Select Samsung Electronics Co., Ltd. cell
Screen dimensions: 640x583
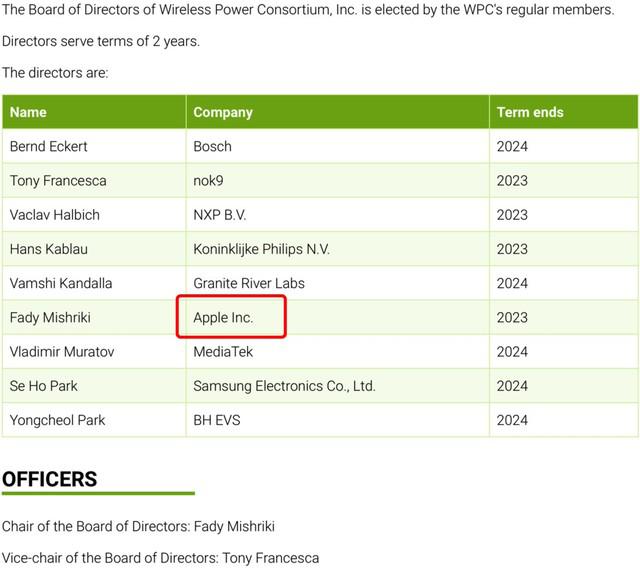(338, 386)
